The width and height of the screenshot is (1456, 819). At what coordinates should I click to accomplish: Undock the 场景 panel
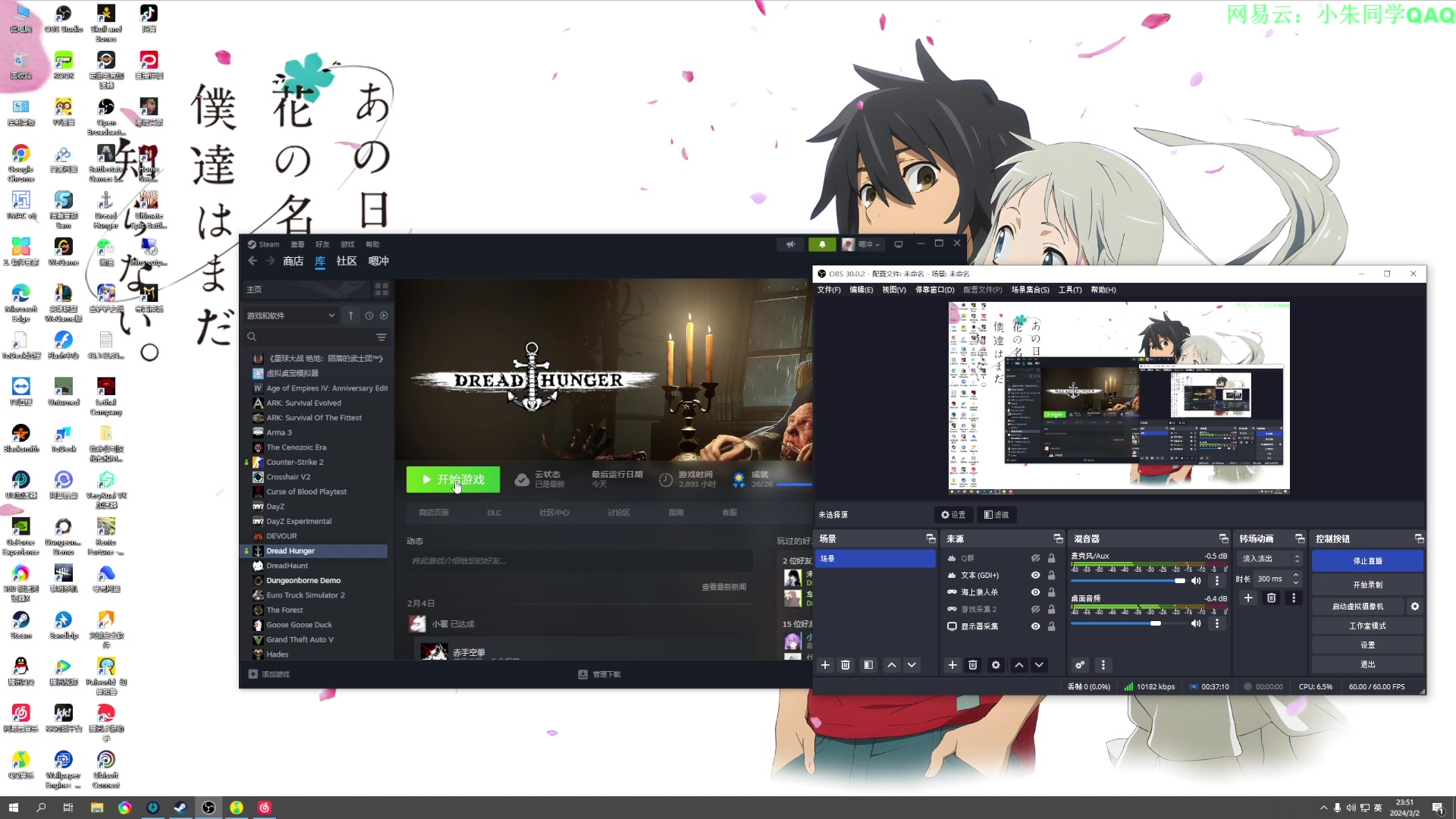pos(930,538)
